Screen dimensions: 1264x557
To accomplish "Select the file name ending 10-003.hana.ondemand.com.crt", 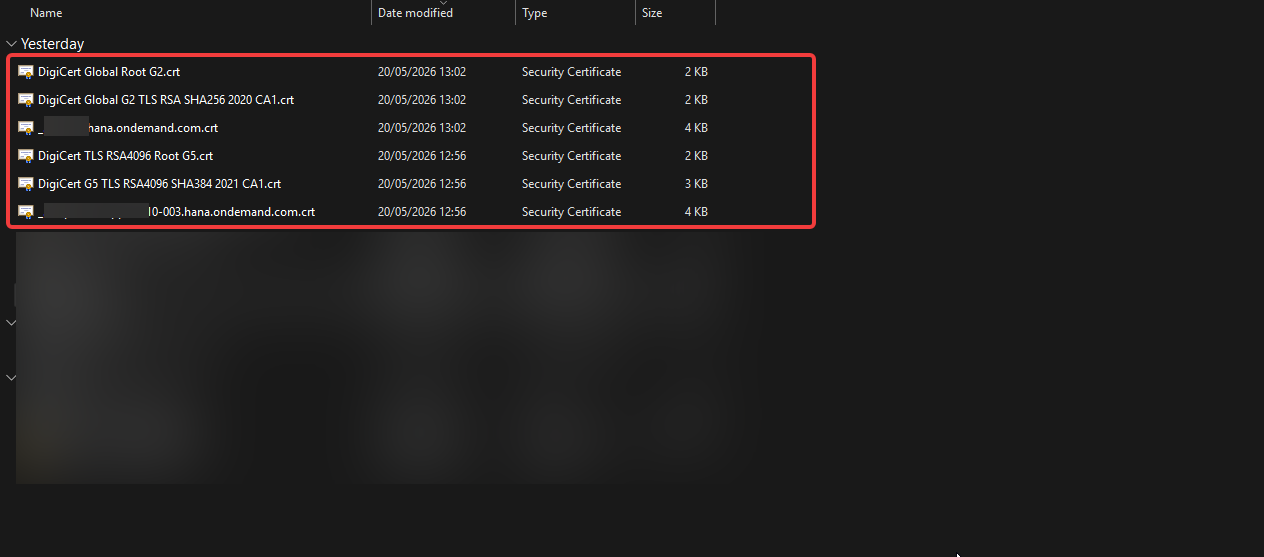I will pos(177,212).
